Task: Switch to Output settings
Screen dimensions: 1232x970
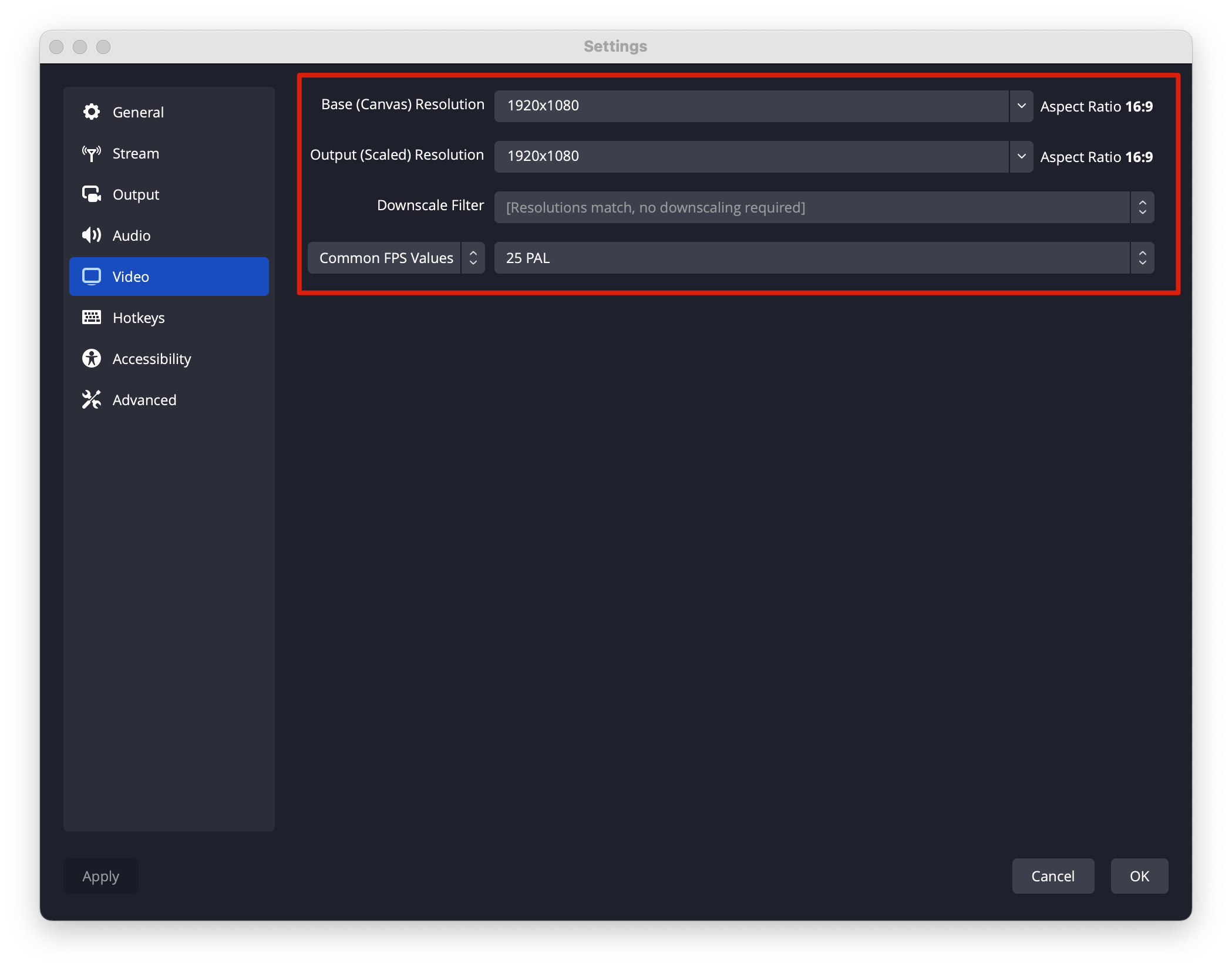Action: coord(169,194)
